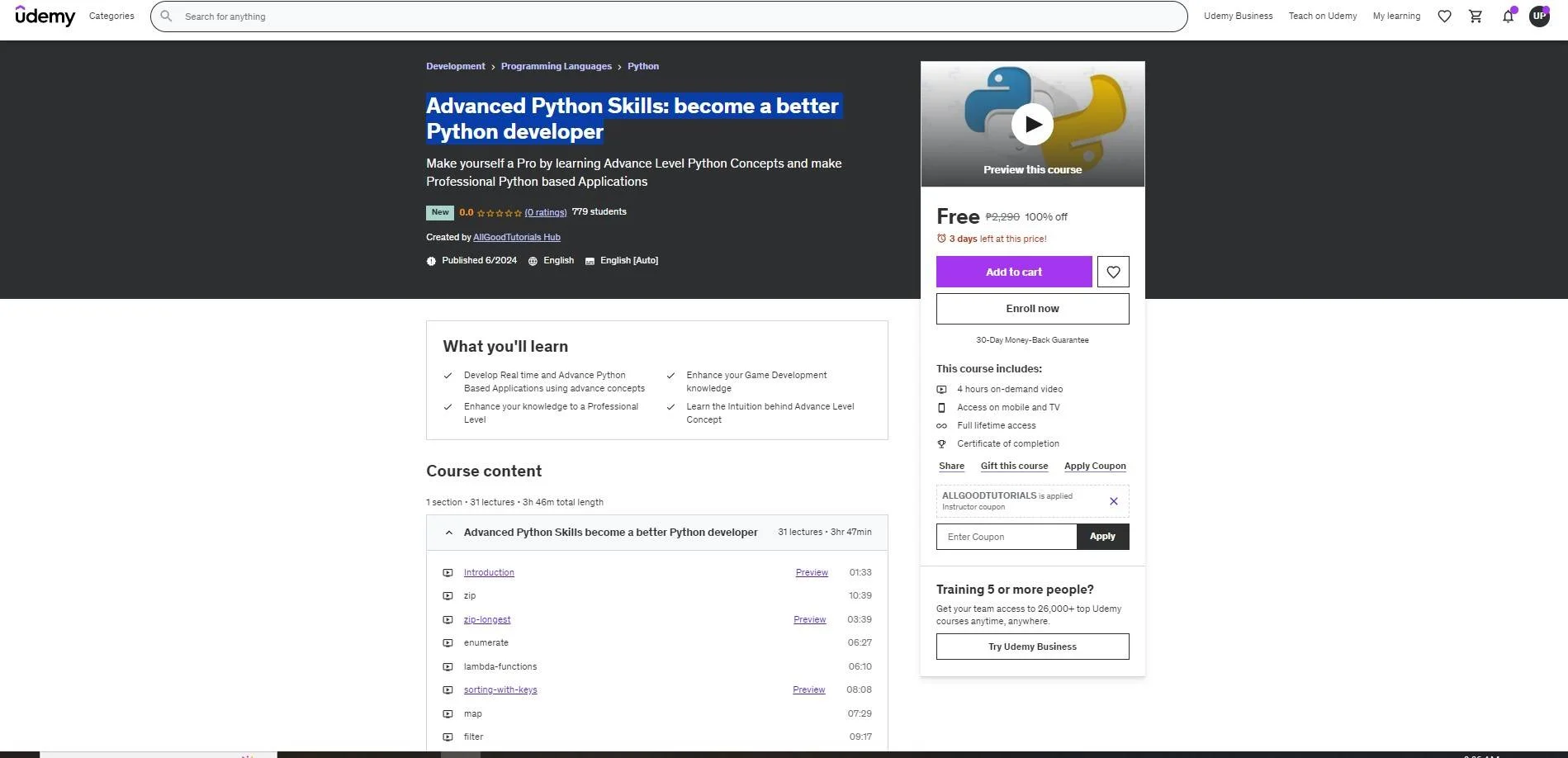This screenshot has width=1568, height=758.
Task: Click Preview for Introduction lecture
Action: [812, 572]
